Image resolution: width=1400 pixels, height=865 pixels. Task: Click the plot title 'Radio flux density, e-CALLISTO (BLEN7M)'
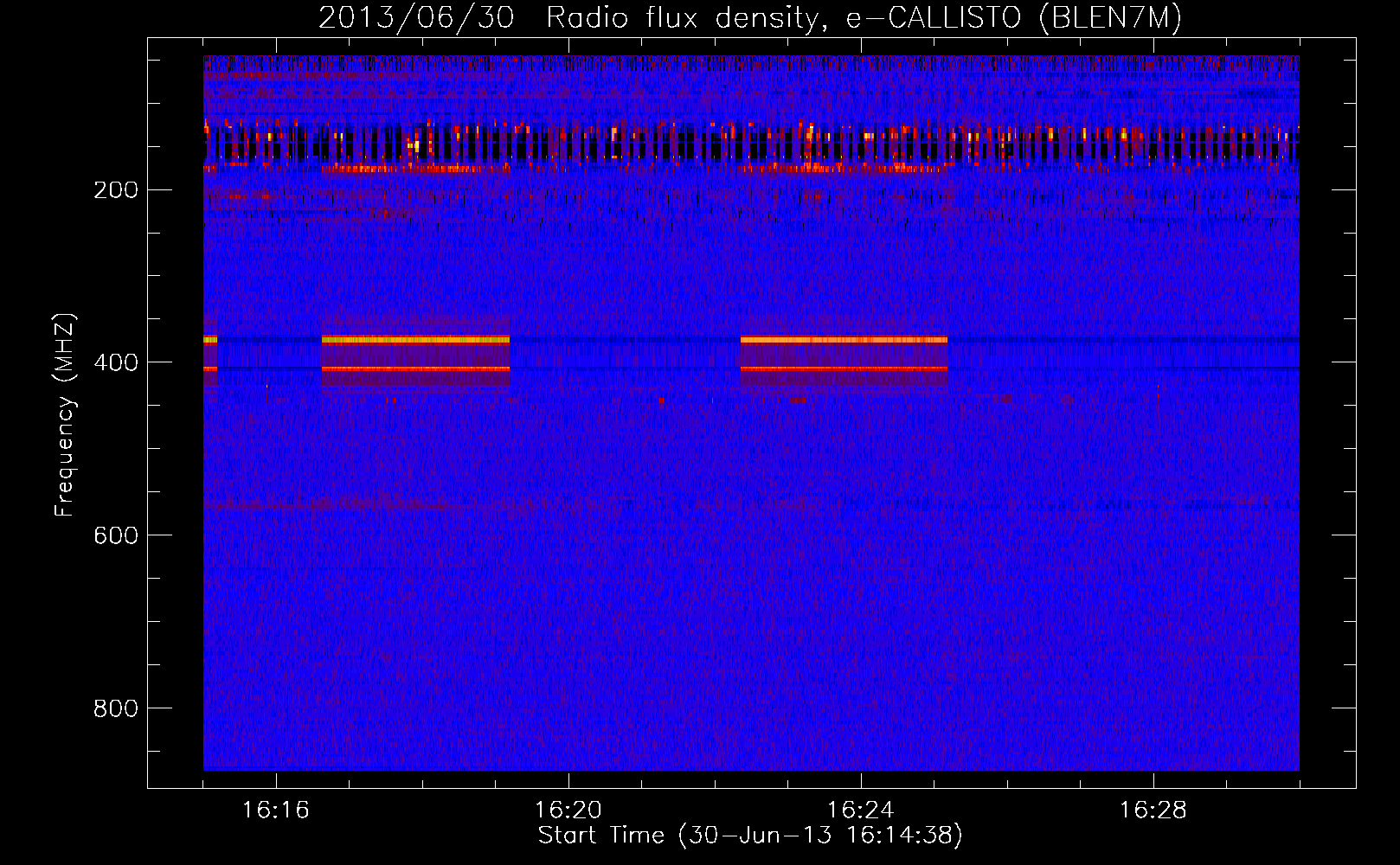click(864, 17)
